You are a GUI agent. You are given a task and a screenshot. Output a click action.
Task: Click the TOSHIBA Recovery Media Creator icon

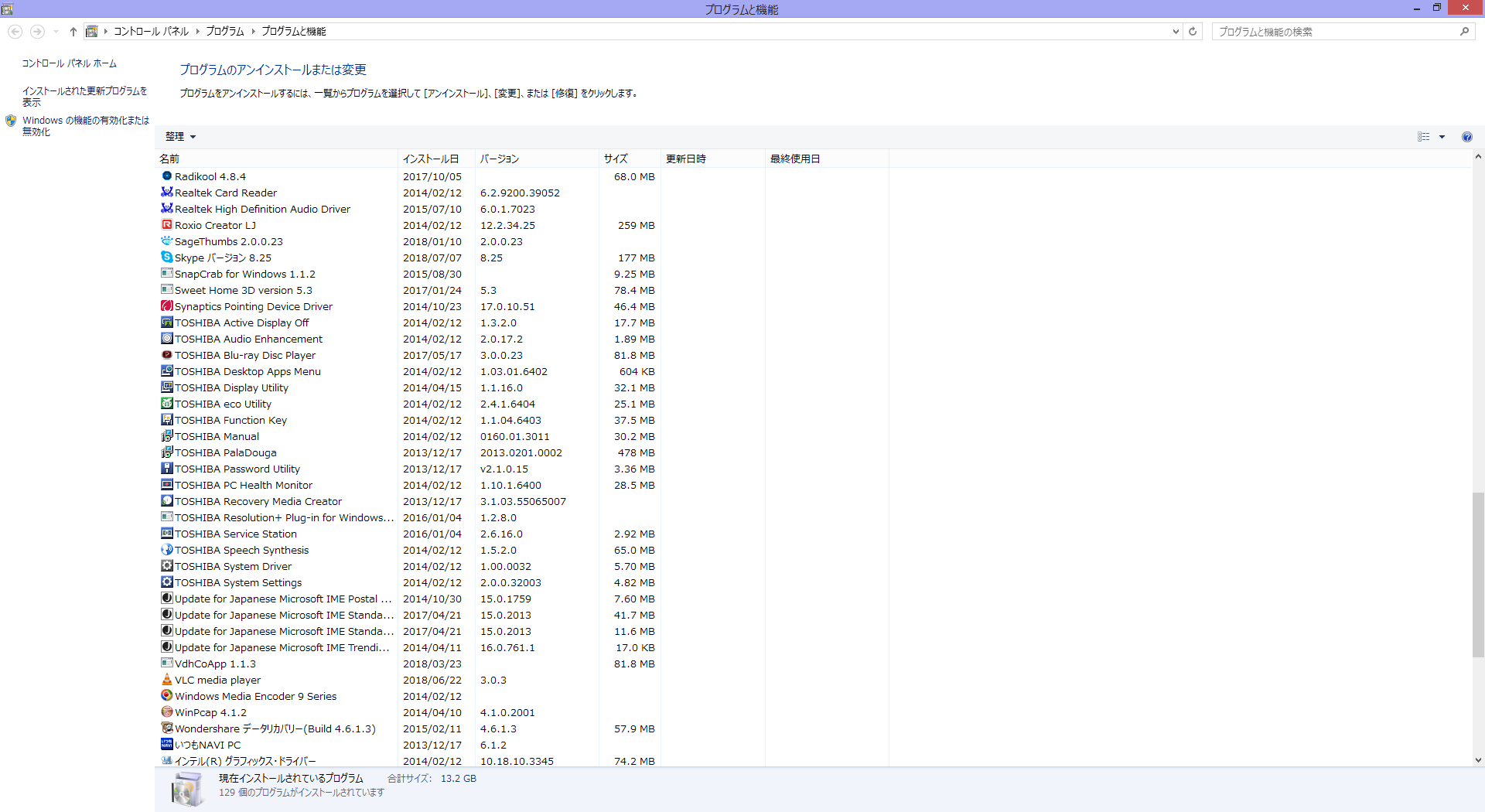pos(166,501)
